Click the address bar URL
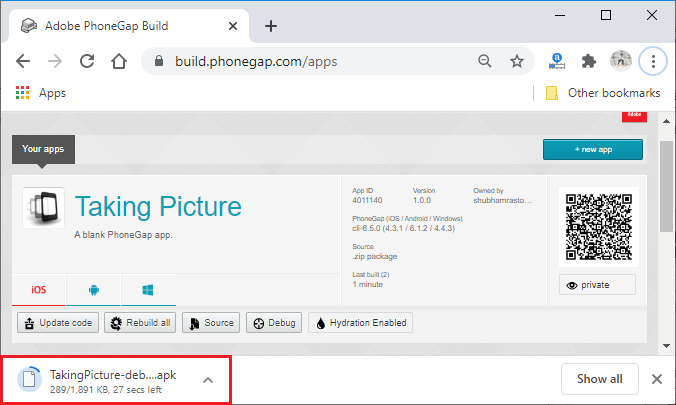The image size is (676, 405). (256, 61)
